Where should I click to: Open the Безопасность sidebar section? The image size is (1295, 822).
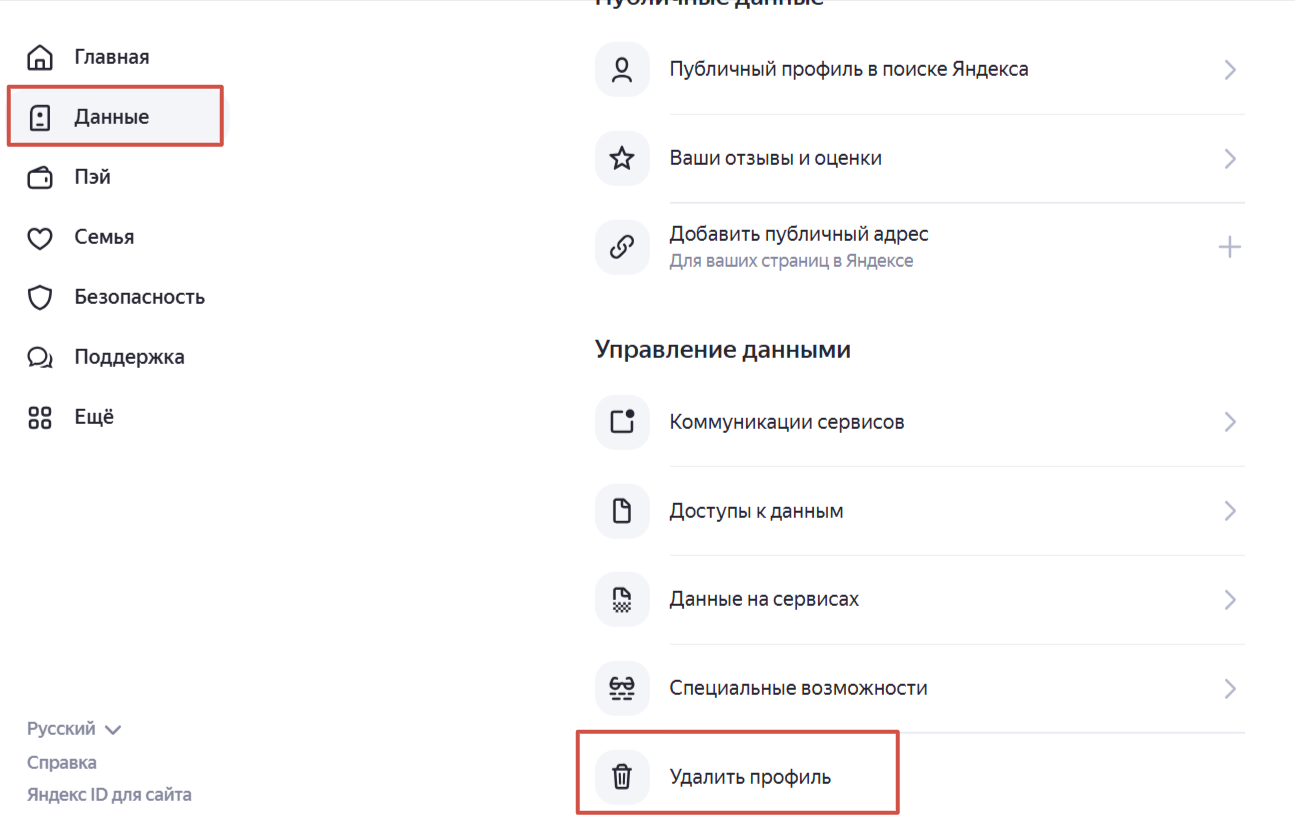click(139, 297)
